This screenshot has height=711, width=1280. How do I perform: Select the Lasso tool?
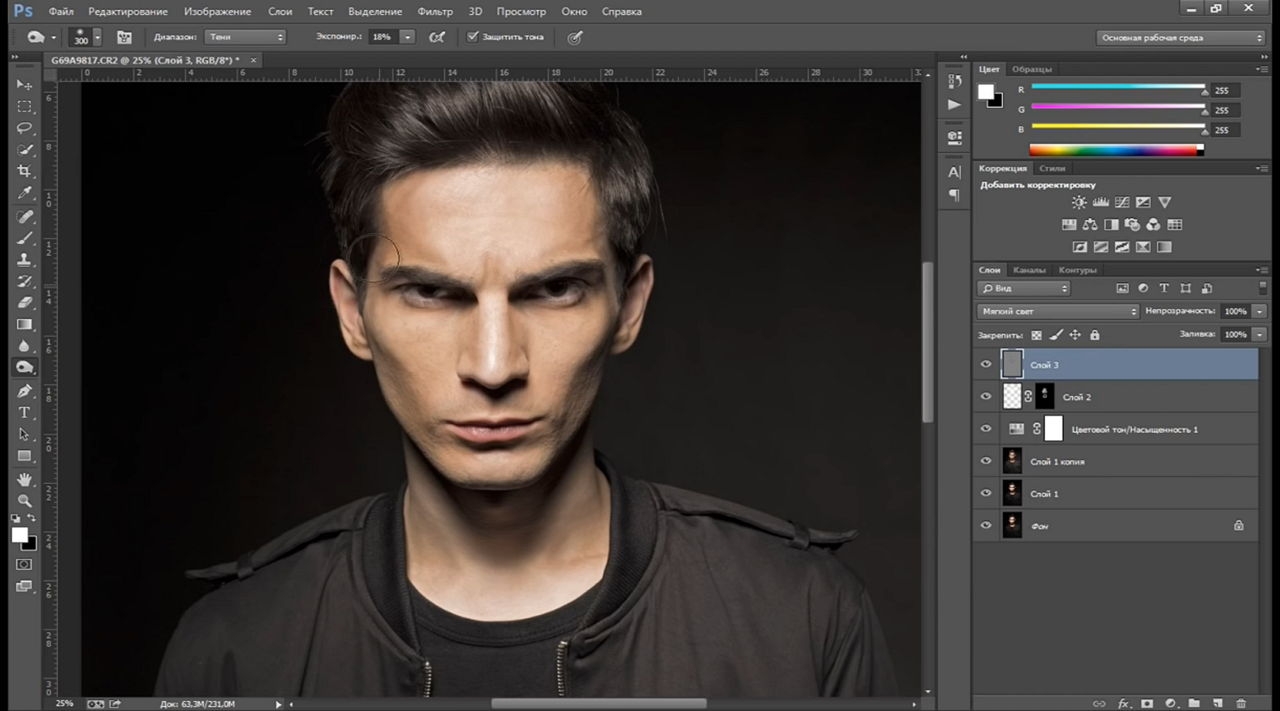point(24,129)
